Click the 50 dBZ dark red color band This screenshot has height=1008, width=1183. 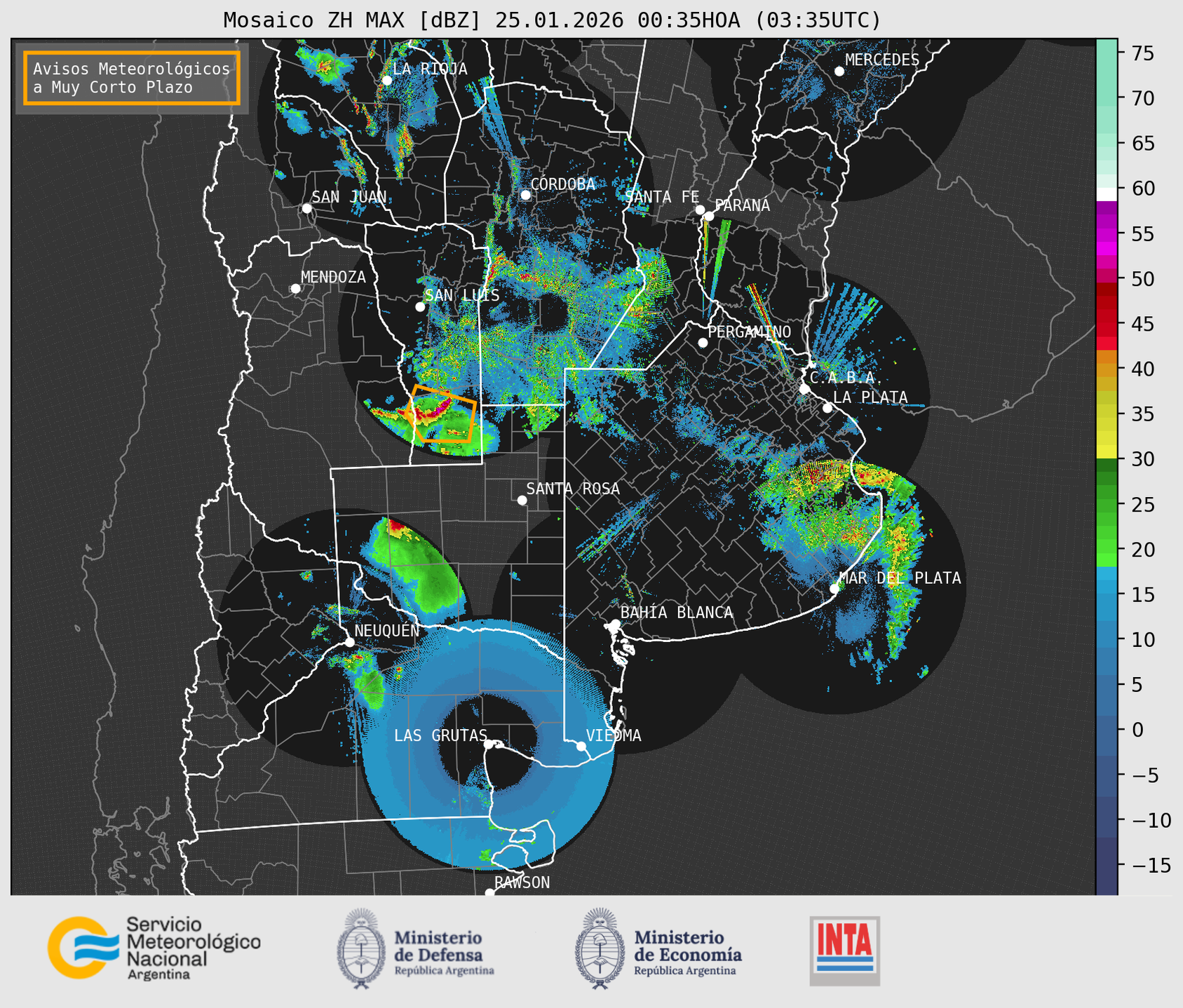(1107, 288)
